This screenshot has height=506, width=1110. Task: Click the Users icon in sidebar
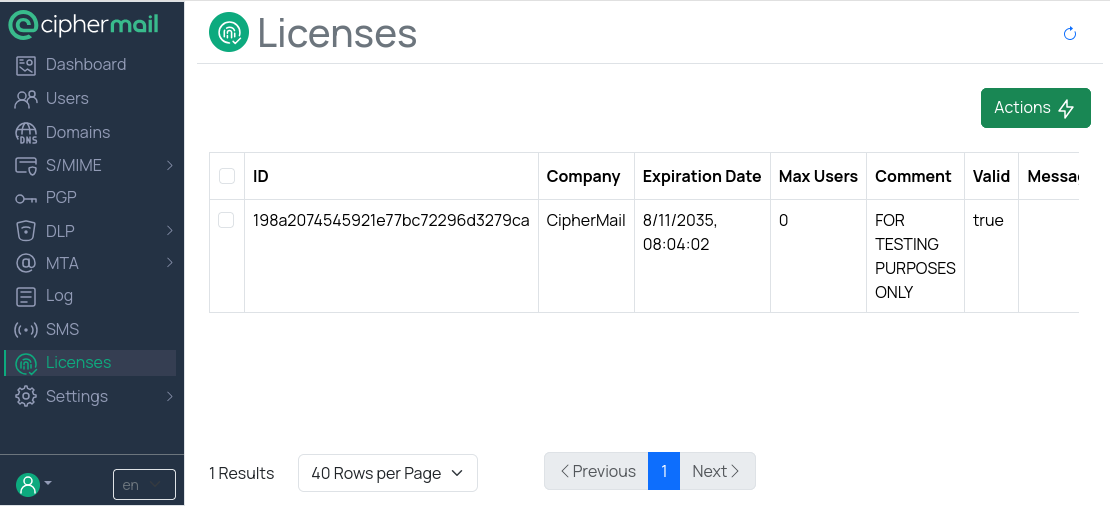[x=26, y=99]
